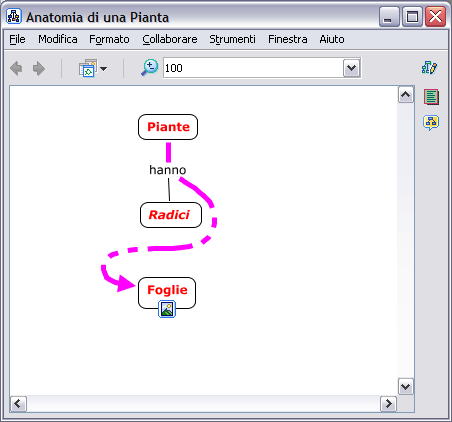Click the views window toolbar icon
452x422 pixels.
(88, 68)
